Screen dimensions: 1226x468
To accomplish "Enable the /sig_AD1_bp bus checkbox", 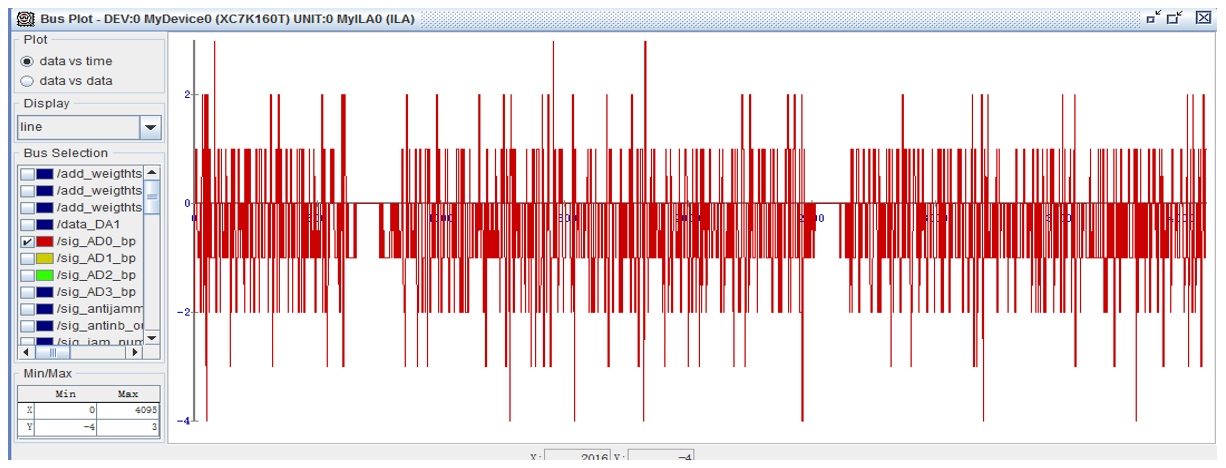I will pyautogui.click(x=27, y=259).
